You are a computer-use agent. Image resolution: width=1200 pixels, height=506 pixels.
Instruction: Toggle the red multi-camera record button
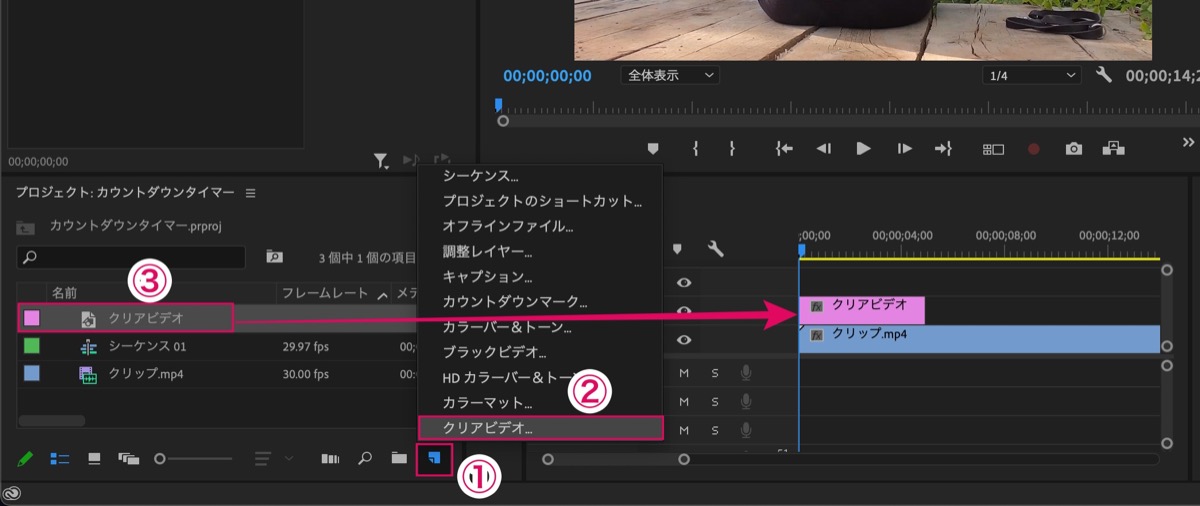point(1033,149)
